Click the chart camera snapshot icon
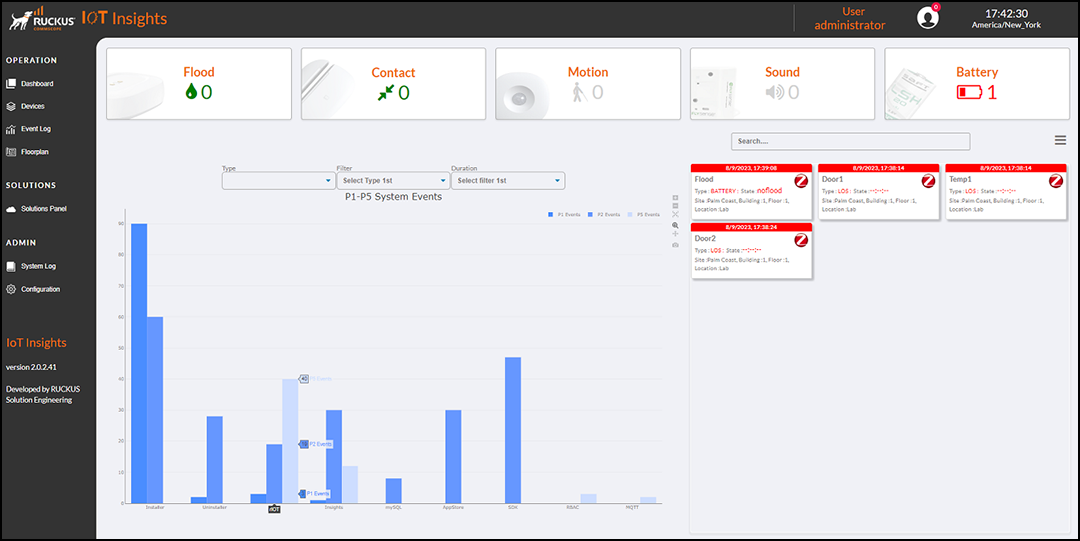Screen dimensions: 1080x541 675,245
